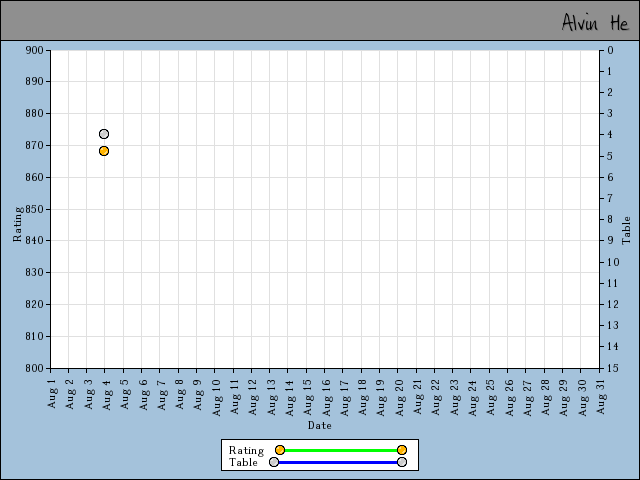Click the "Date" x-axis title
The height and width of the screenshot is (480, 640).
point(319,425)
